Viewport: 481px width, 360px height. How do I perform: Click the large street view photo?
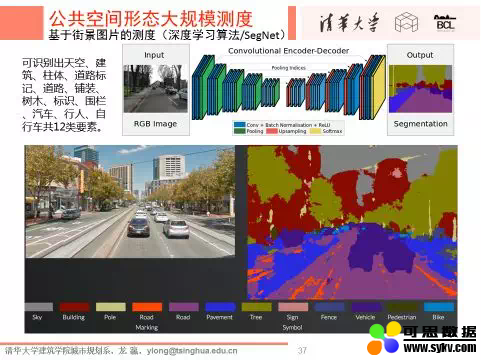130,201
